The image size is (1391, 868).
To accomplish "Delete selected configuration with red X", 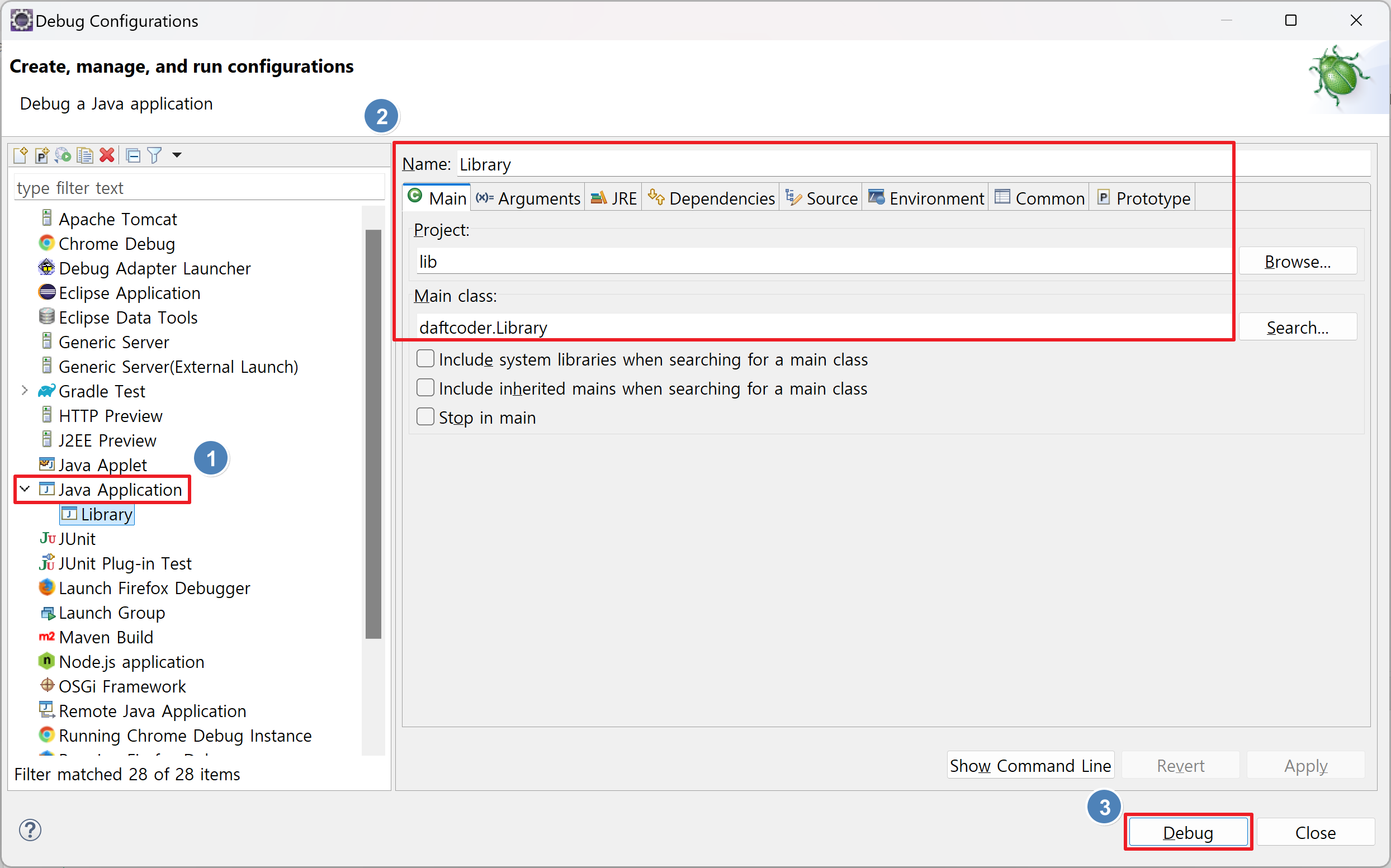I will point(107,155).
